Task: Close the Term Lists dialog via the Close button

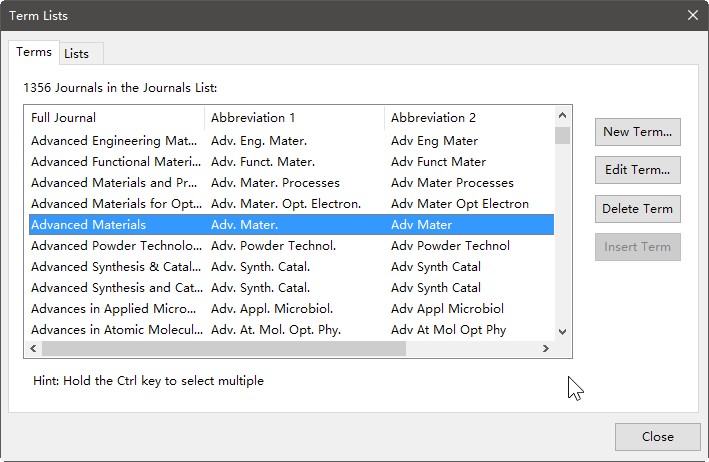Action: pos(657,437)
